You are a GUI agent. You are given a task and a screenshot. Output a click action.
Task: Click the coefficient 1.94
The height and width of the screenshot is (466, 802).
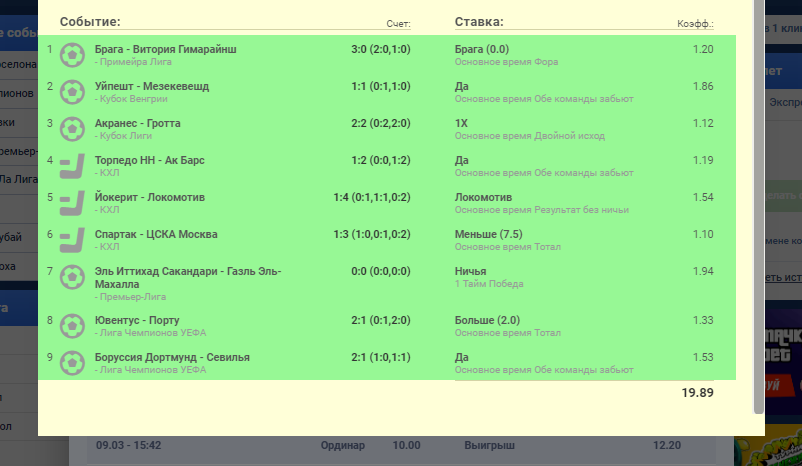[x=703, y=271]
